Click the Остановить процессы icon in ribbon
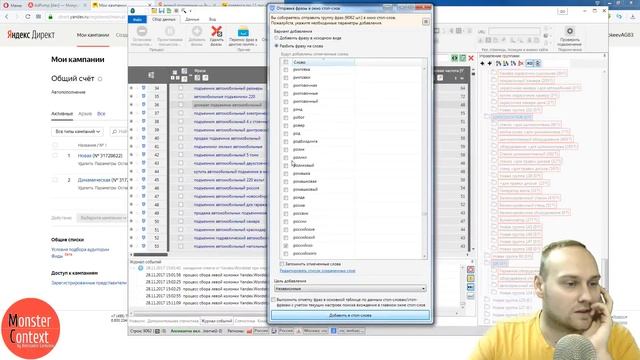Screen dimensions: 640x360 point(142,31)
